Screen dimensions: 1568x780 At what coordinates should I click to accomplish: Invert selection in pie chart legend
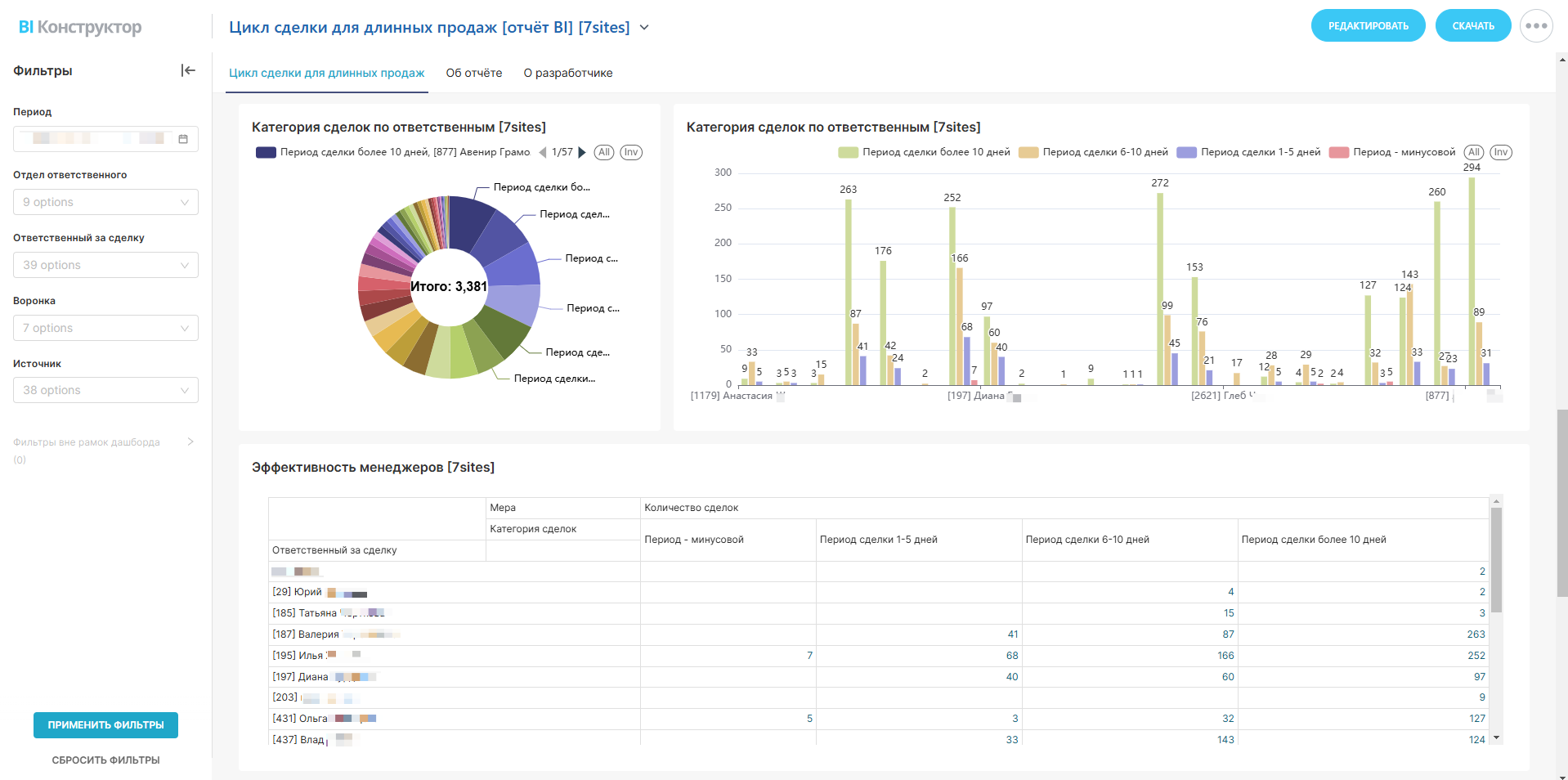click(x=631, y=152)
